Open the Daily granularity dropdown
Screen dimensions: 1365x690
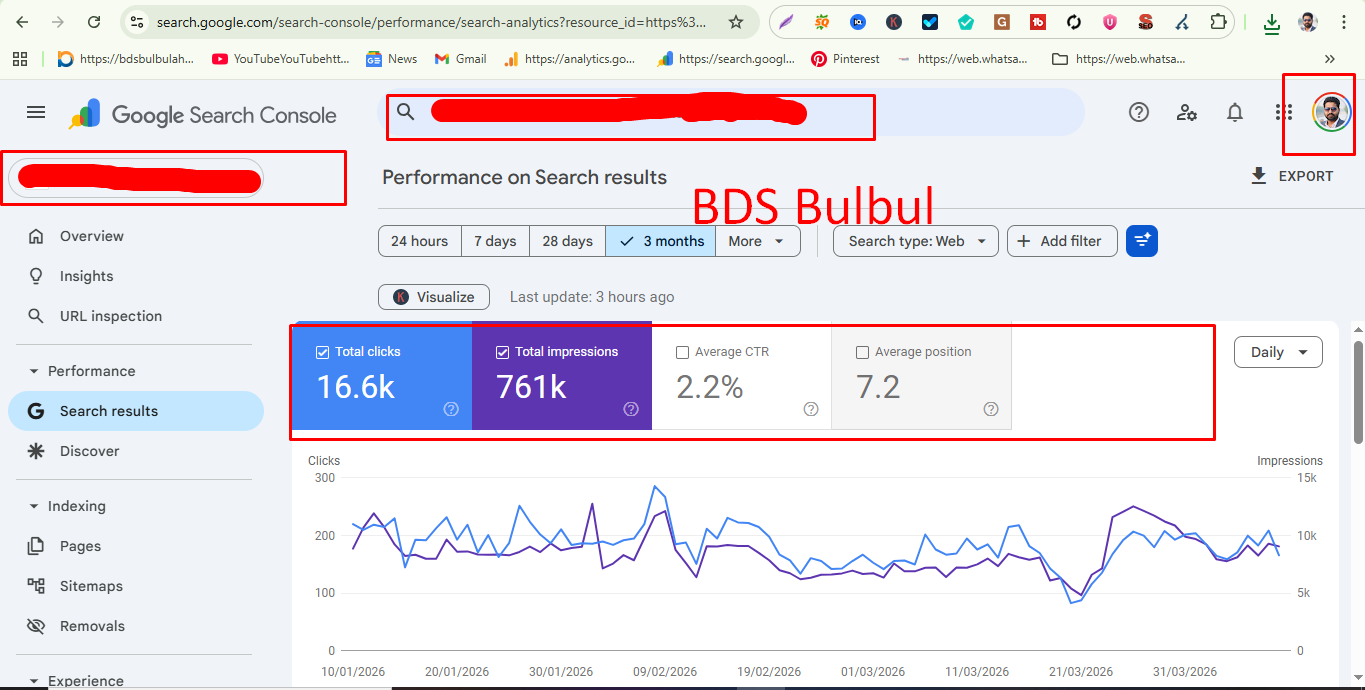[1277, 352]
